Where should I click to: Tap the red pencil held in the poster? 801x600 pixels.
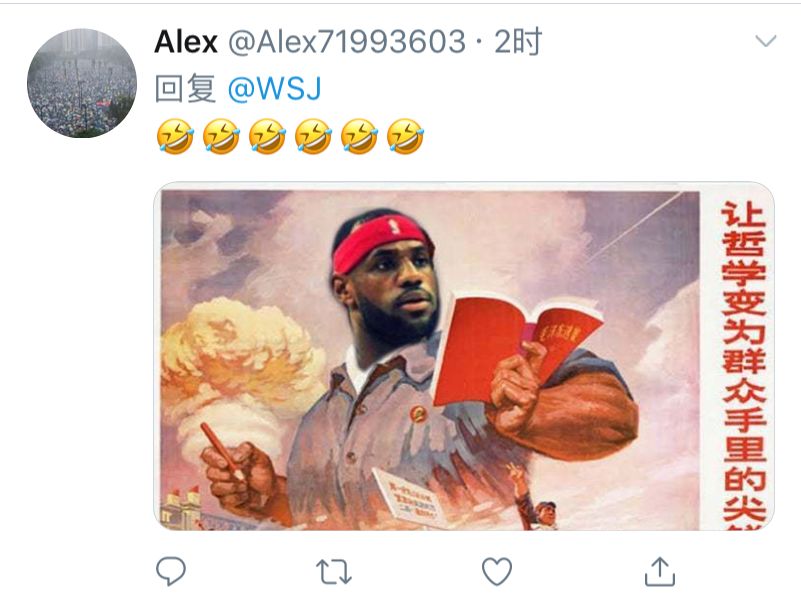[x=222, y=451]
